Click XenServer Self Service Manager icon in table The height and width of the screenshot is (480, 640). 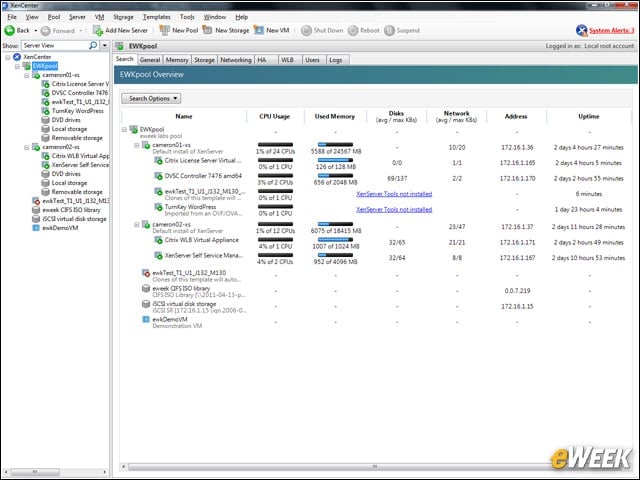click(x=158, y=256)
